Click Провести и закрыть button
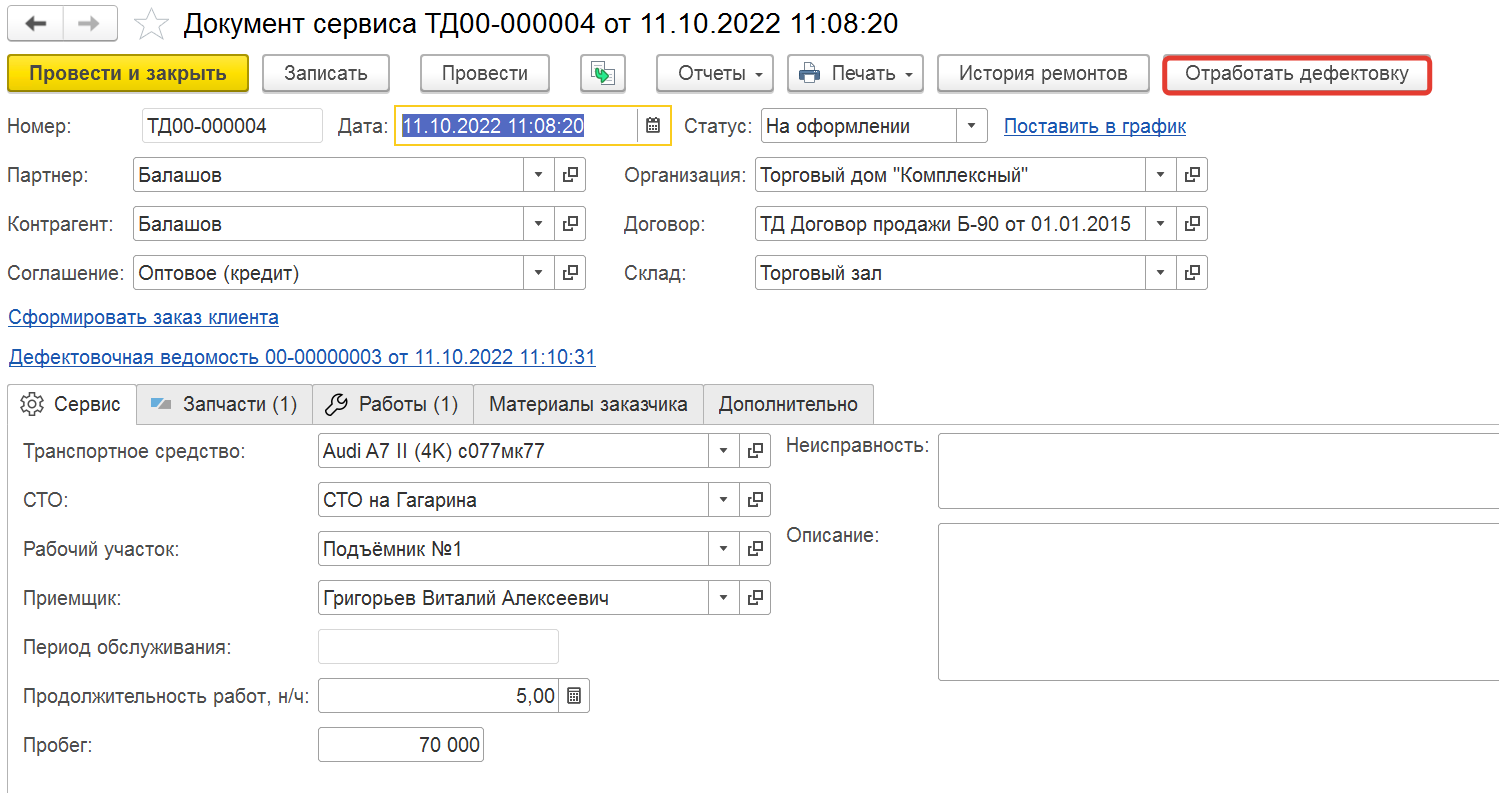The width and height of the screenshot is (1499, 793). coord(128,73)
